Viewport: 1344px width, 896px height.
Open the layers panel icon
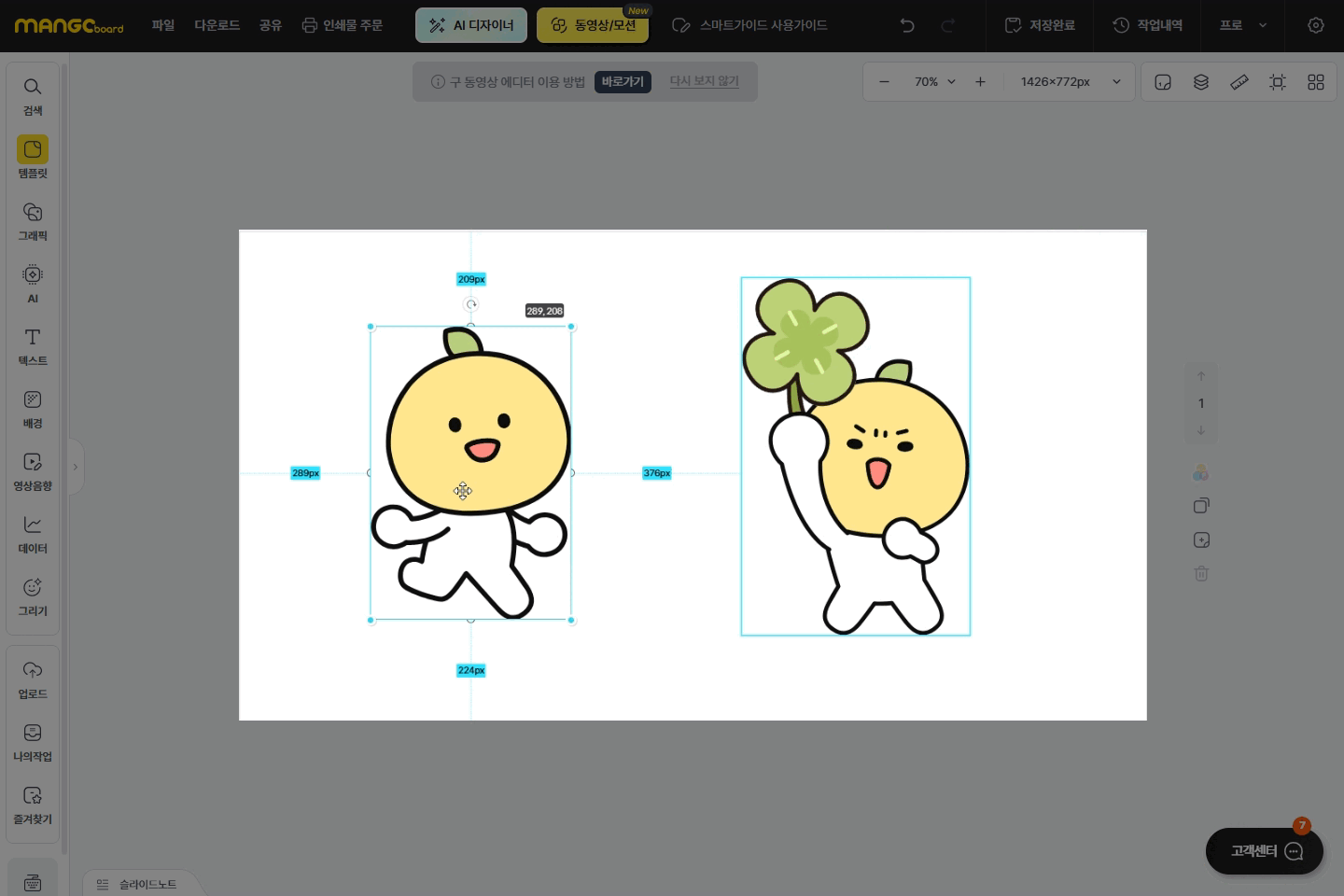(x=1201, y=82)
